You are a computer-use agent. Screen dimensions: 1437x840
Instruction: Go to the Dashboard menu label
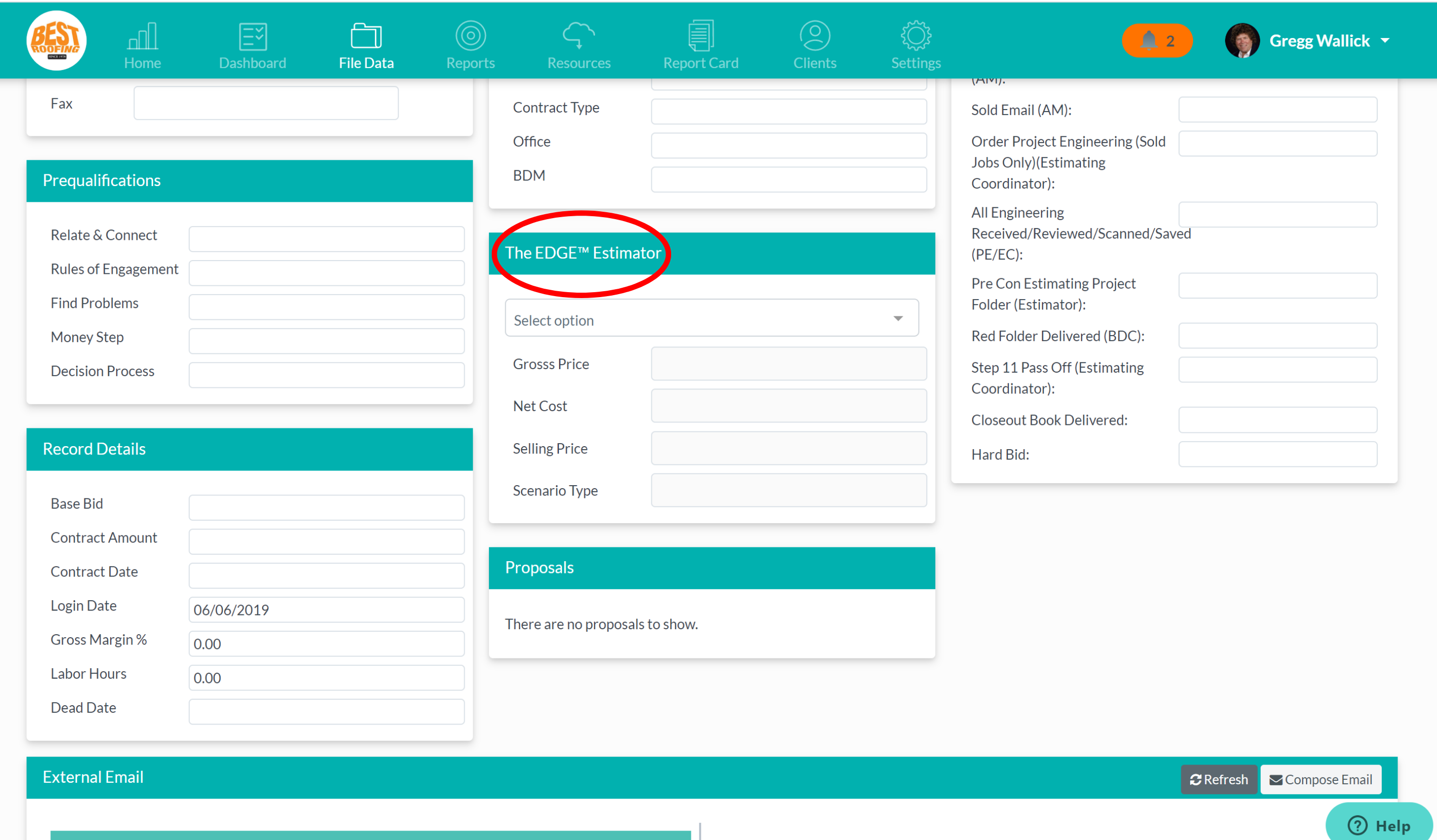pos(253,63)
